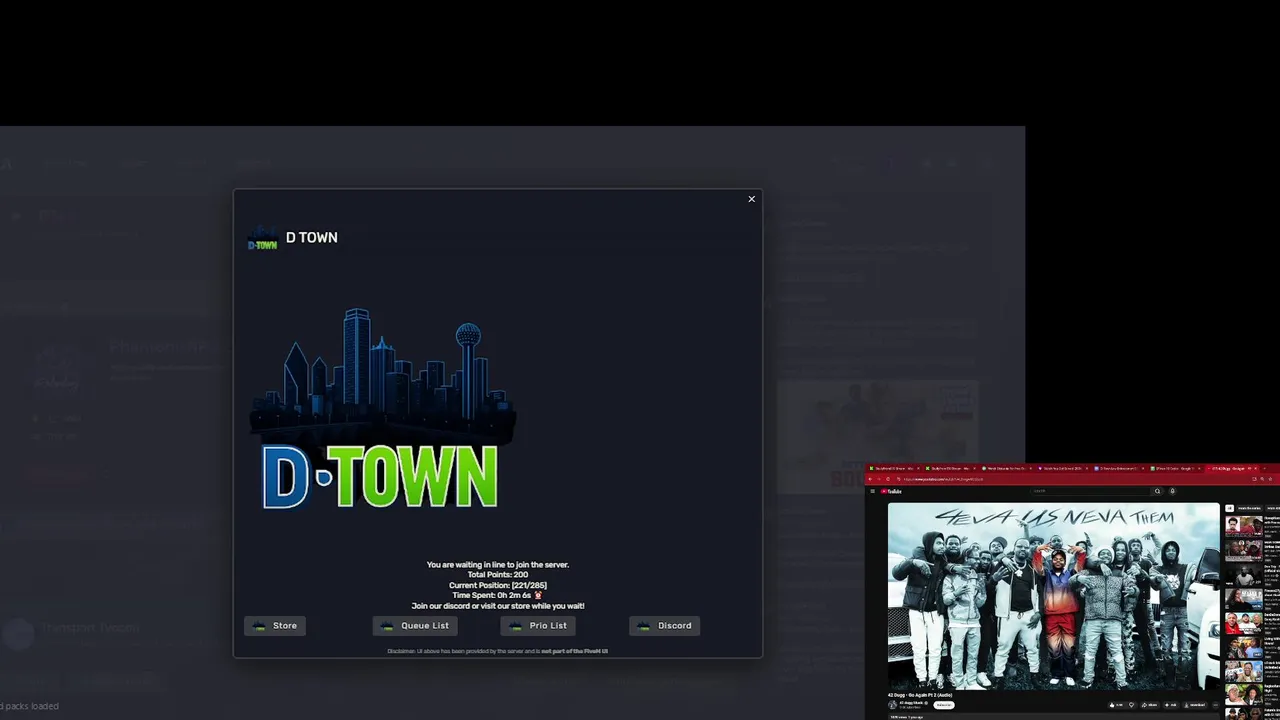Select 'Join our discord or visit our store' text
1280x720 pixels.
(x=498, y=606)
